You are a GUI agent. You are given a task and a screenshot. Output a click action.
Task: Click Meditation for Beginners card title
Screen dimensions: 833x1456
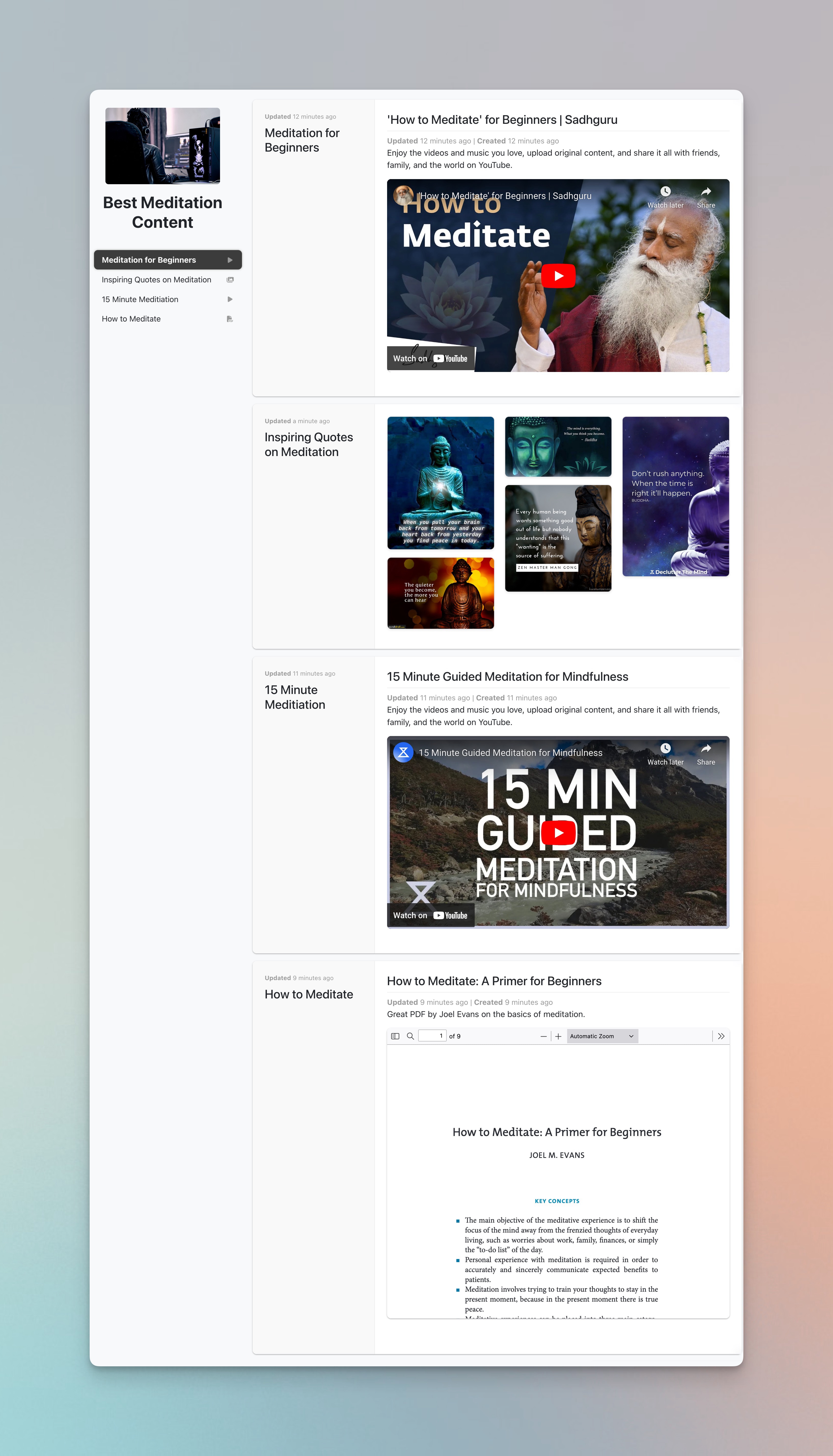[x=302, y=140]
